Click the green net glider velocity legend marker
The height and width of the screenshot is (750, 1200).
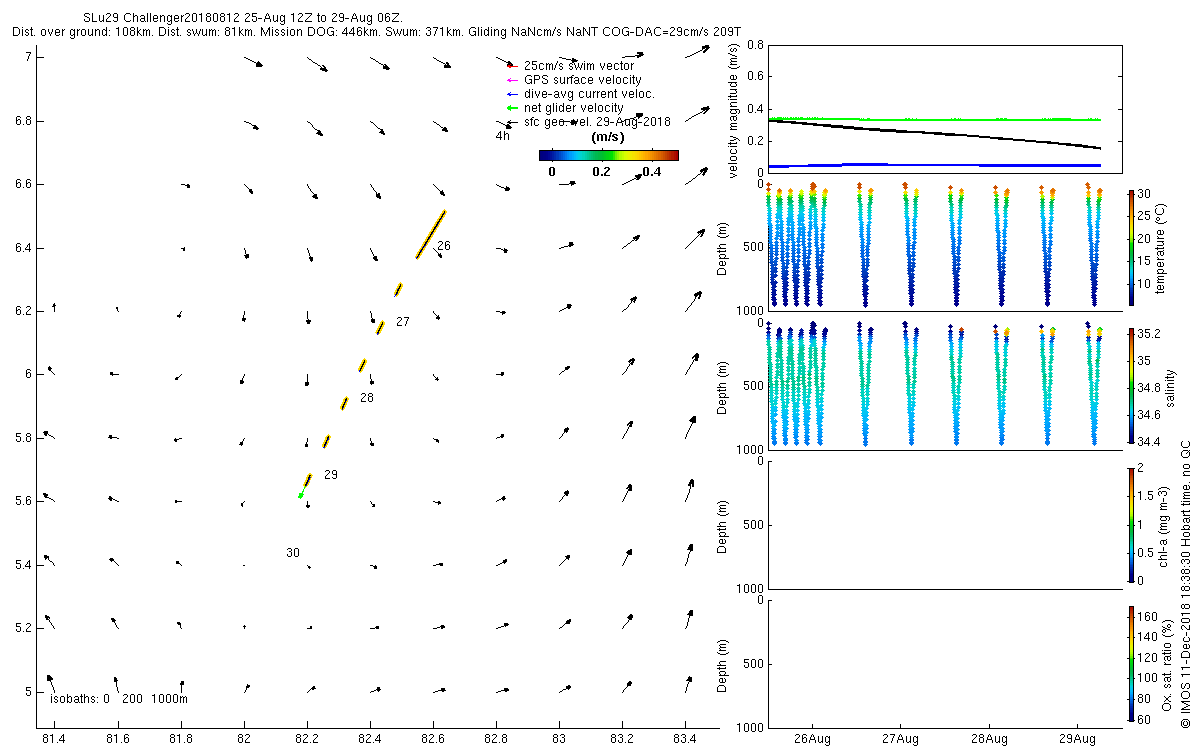pyautogui.click(x=511, y=108)
